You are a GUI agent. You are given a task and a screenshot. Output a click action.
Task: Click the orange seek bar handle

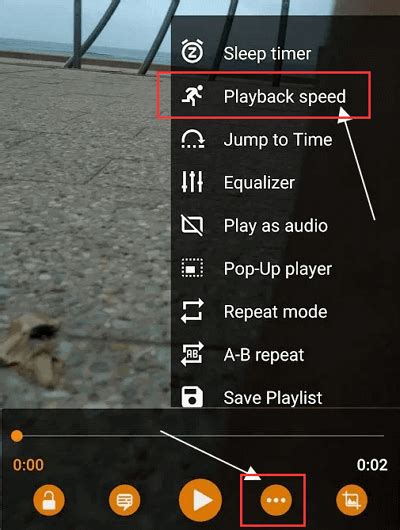pos(17,436)
